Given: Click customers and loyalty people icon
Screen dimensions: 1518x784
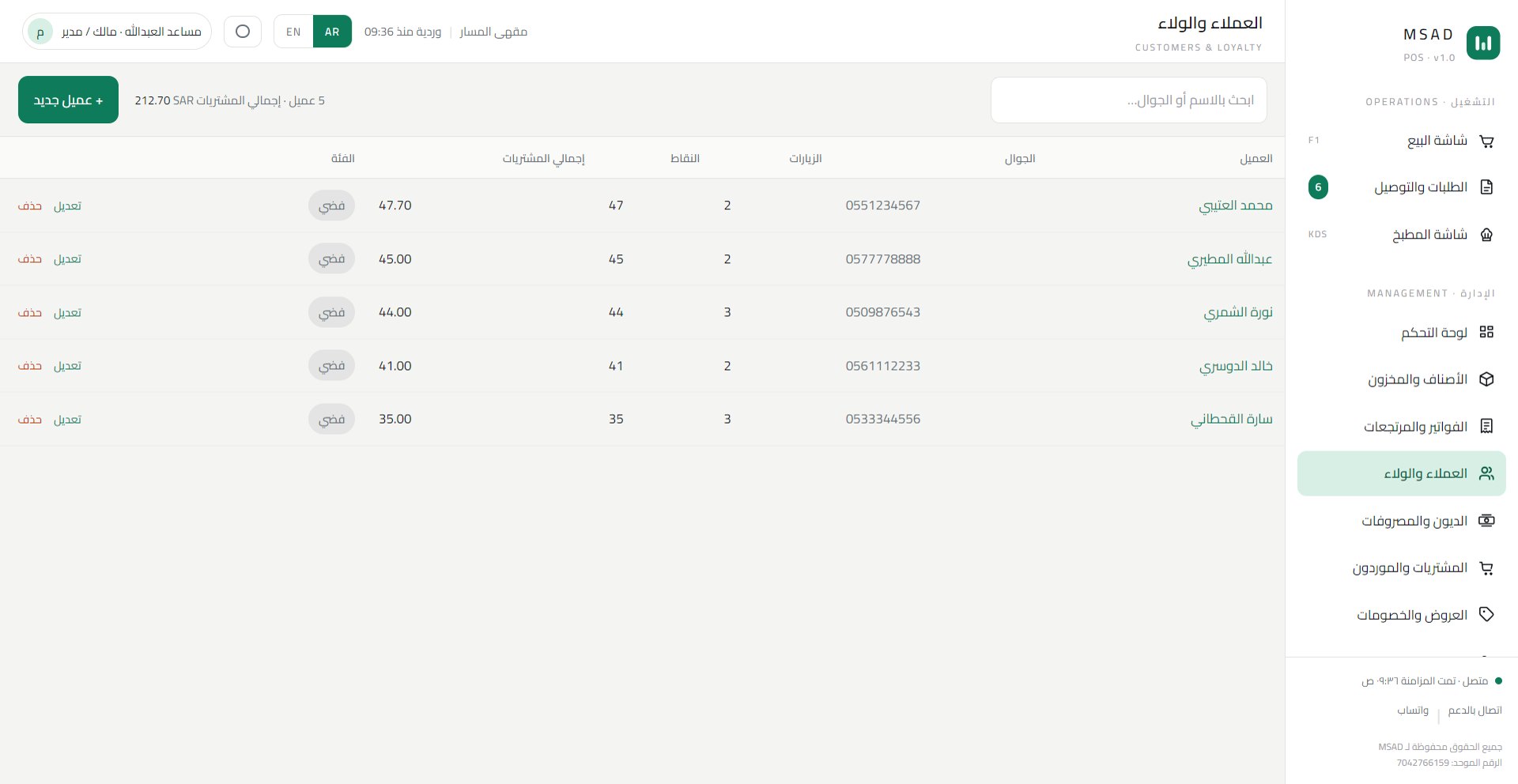Looking at the screenshot, I should [1486, 473].
